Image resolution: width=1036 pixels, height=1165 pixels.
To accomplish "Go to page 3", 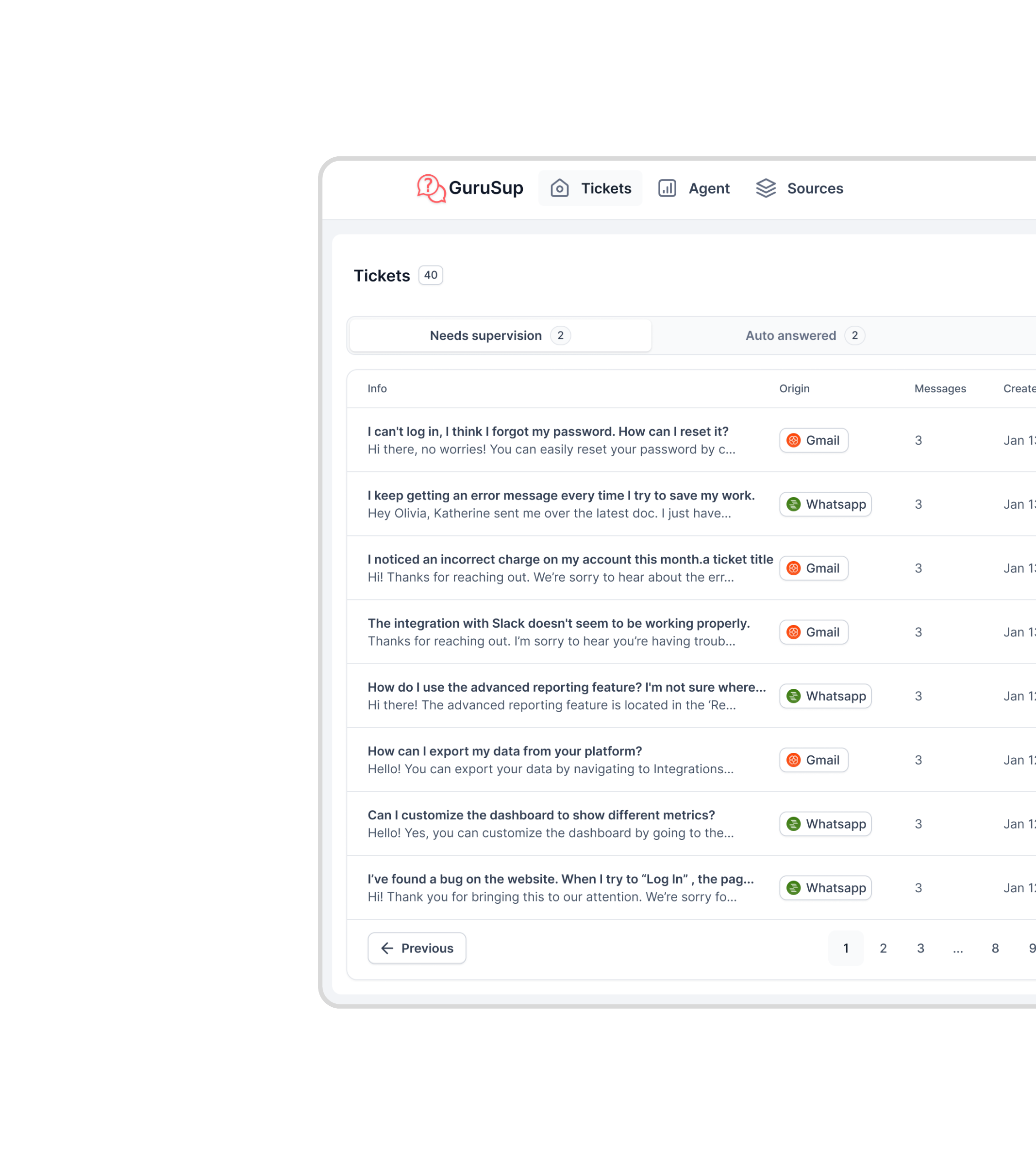I will point(920,948).
